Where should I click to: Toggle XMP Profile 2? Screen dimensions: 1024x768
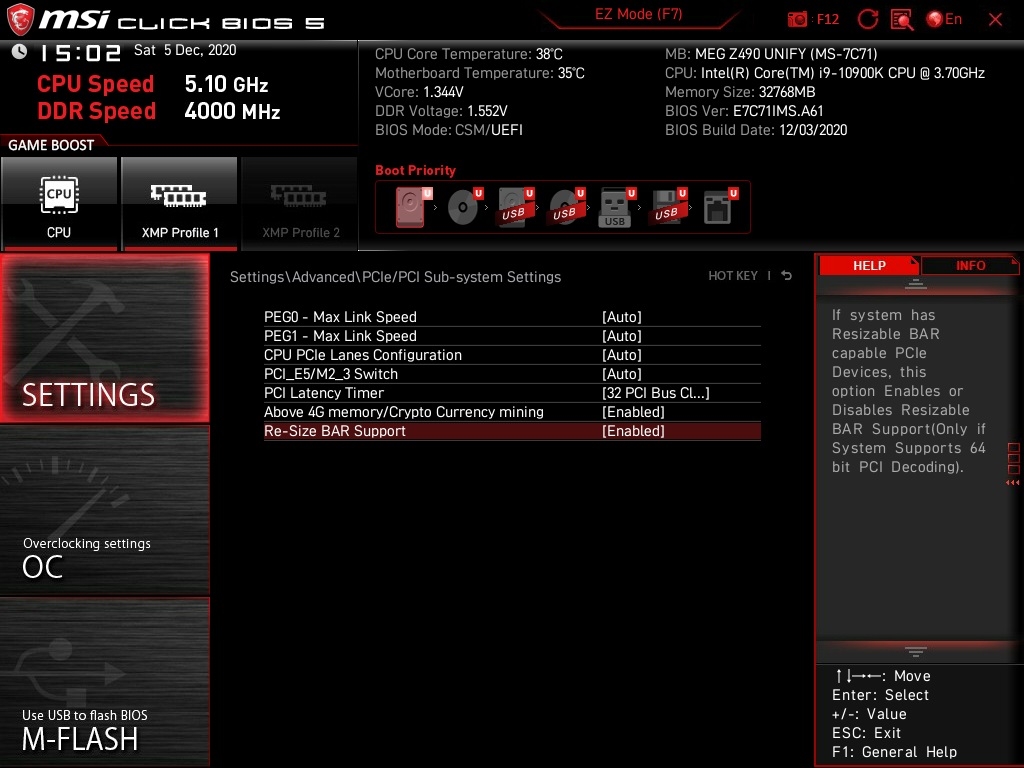(300, 204)
